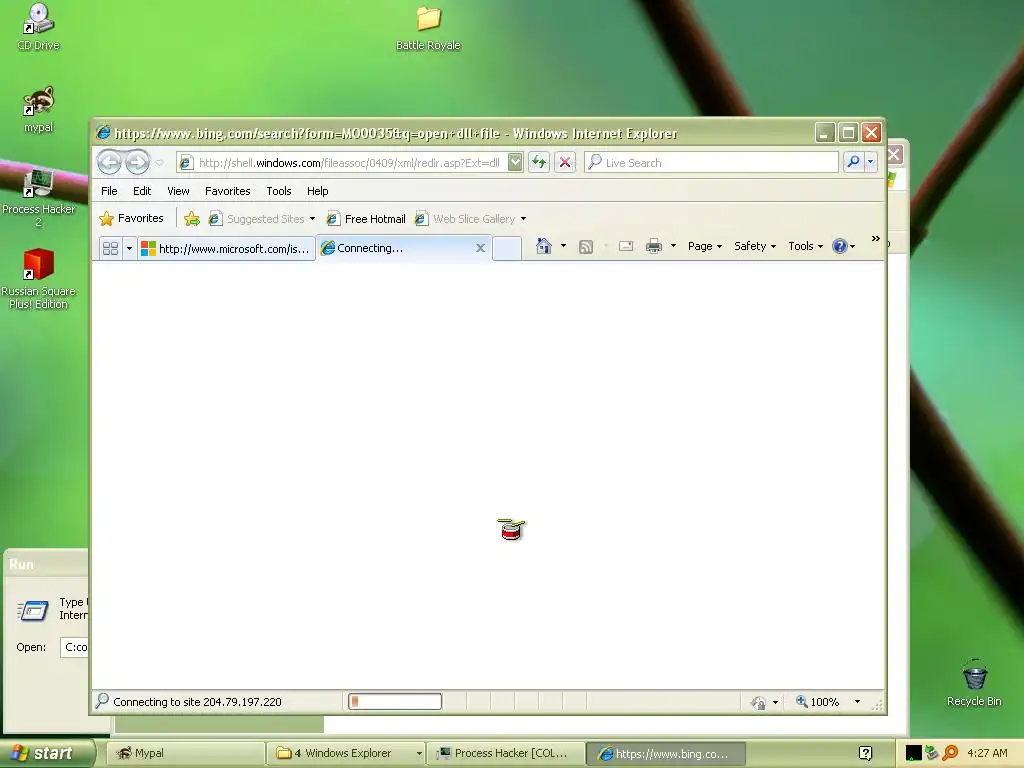Open the recent pages dropdown arrow
Image resolution: width=1024 pixels, height=768 pixels.
point(159,163)
